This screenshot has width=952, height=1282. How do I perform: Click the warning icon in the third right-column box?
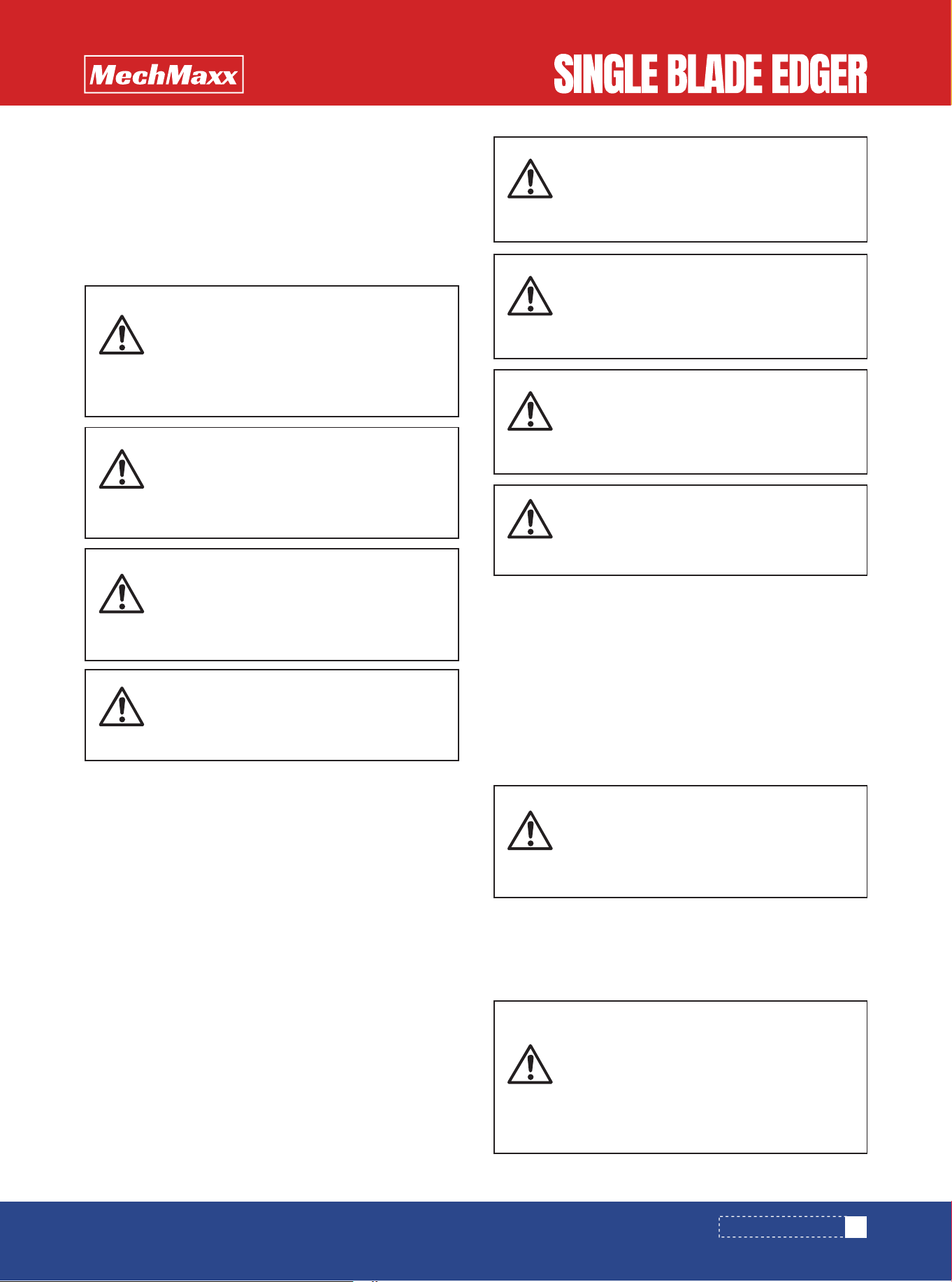(x=530, y=411)
